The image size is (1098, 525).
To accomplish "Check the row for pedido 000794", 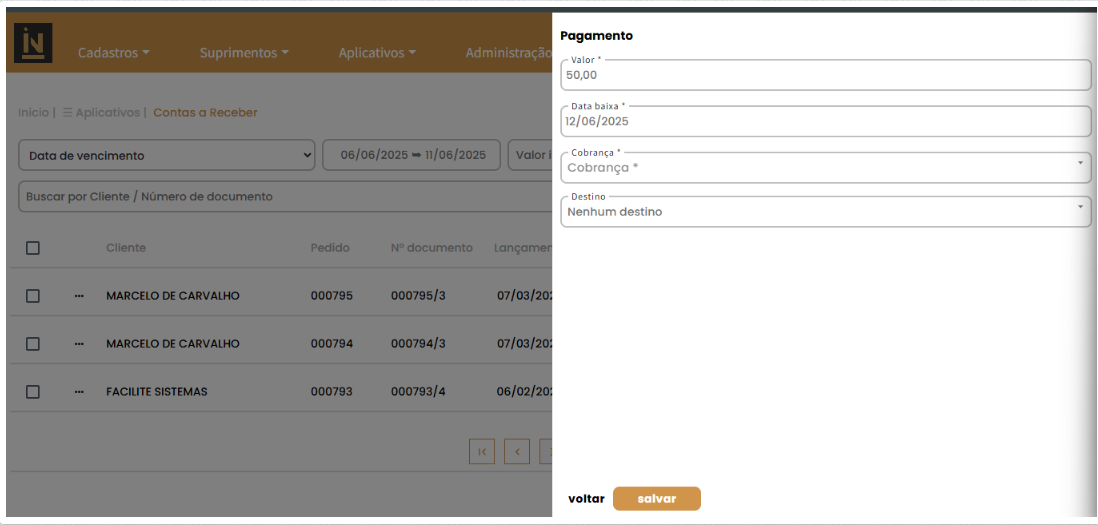I will point(33,344).
